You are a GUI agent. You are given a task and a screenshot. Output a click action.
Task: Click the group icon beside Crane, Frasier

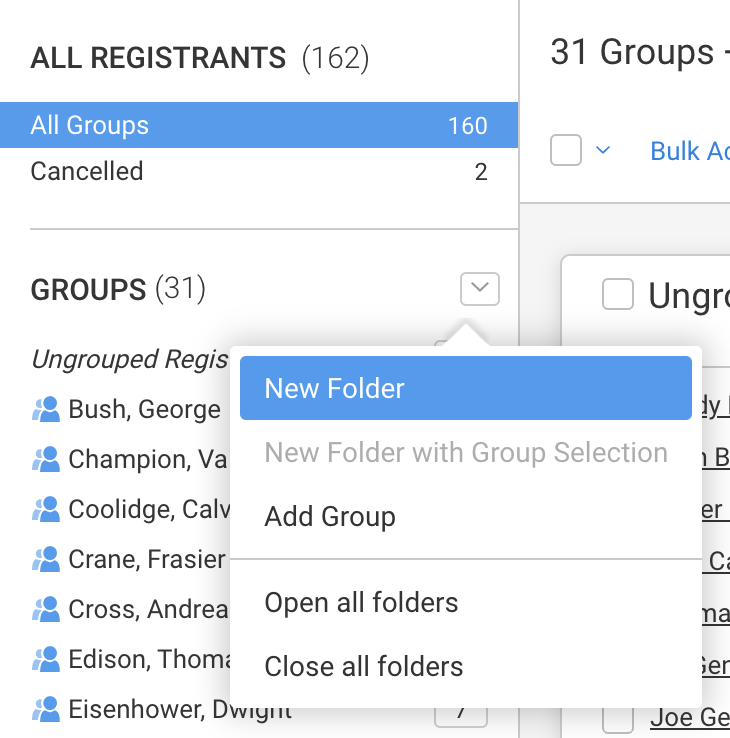[46, 559]
